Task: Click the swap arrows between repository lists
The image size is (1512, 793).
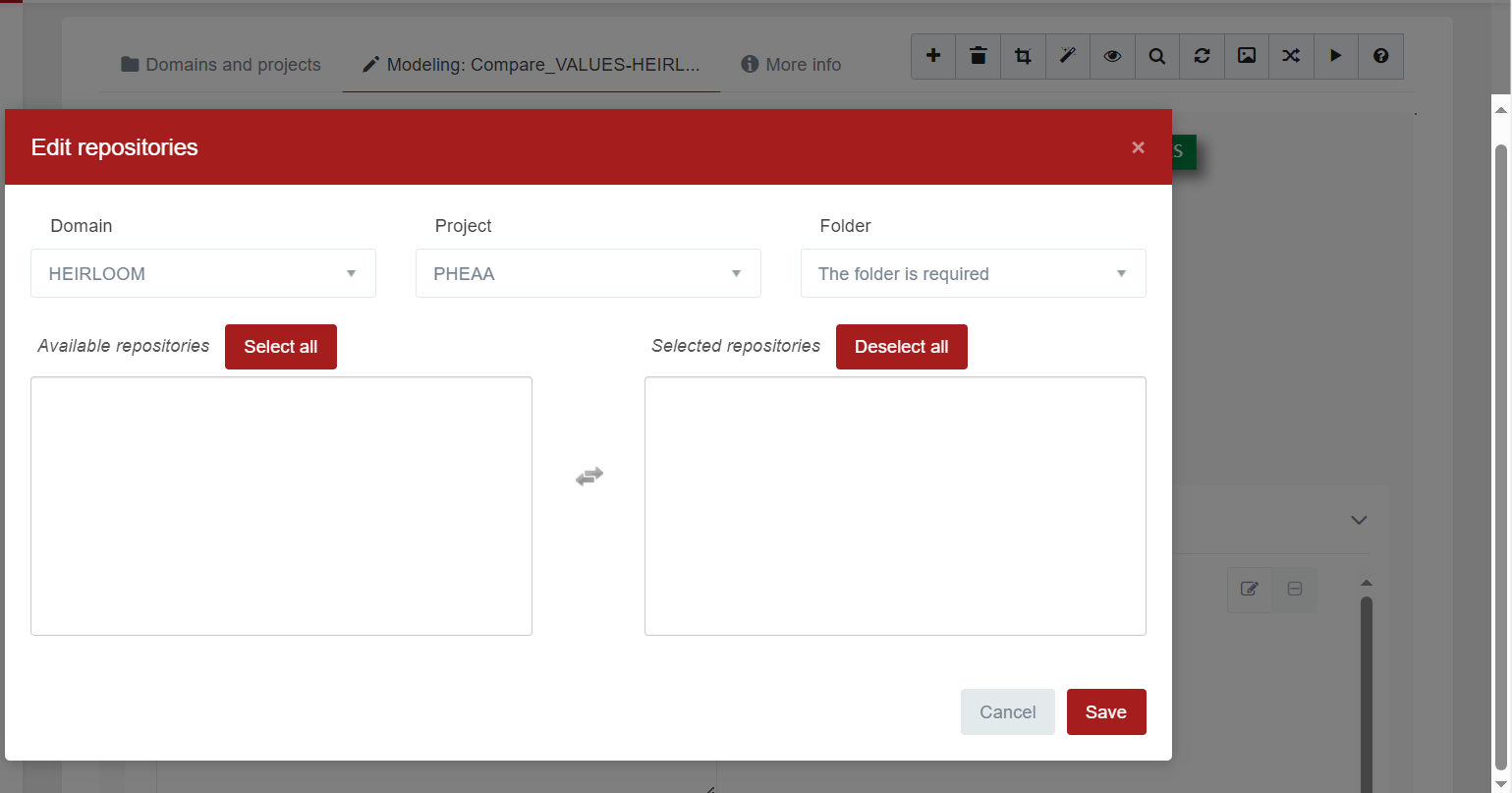Action: pyautogui.click(x=588, y=476)
